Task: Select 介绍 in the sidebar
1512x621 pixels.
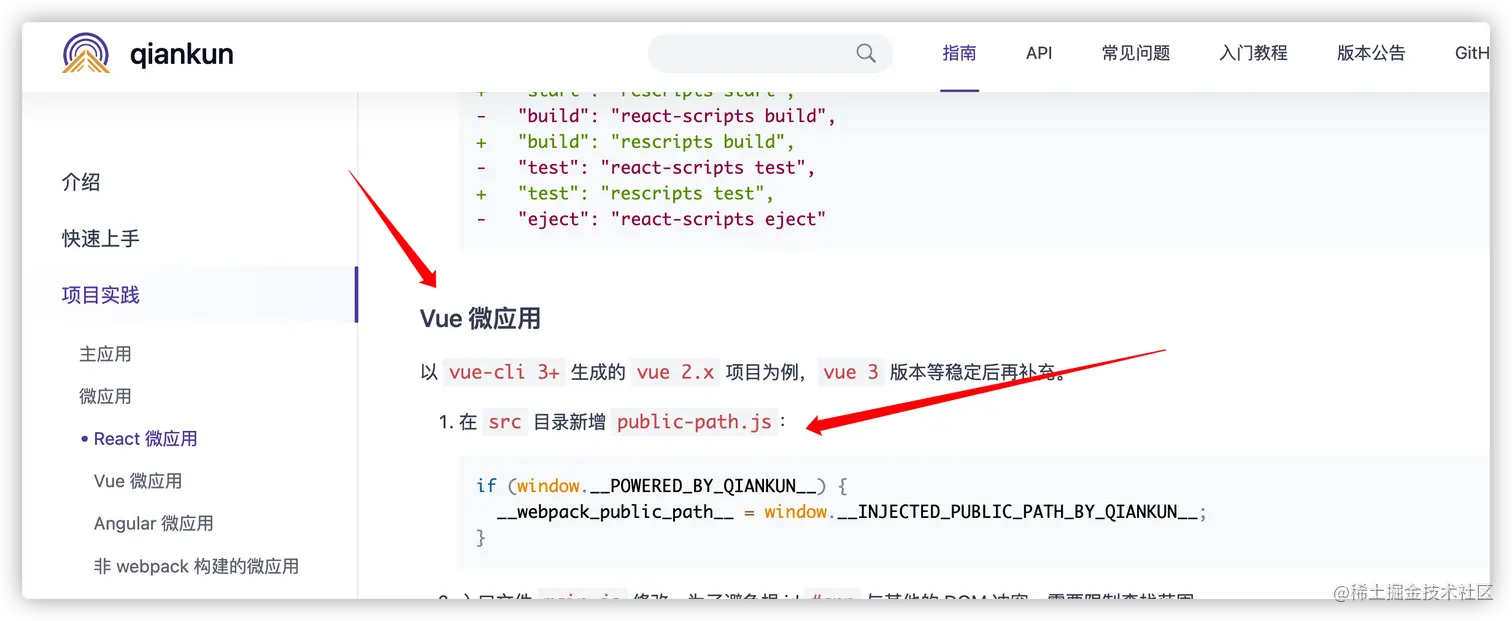Action: pos(81,182)
